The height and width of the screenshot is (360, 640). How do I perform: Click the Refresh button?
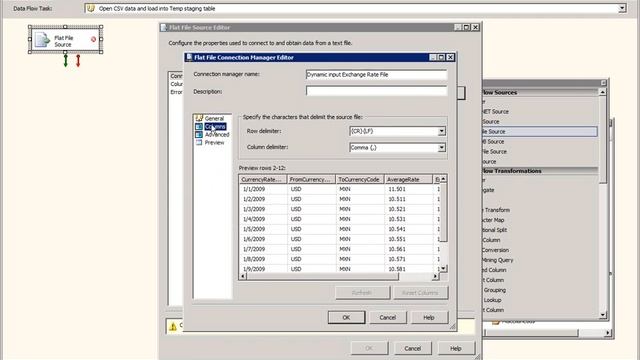[x=362, y=293]
